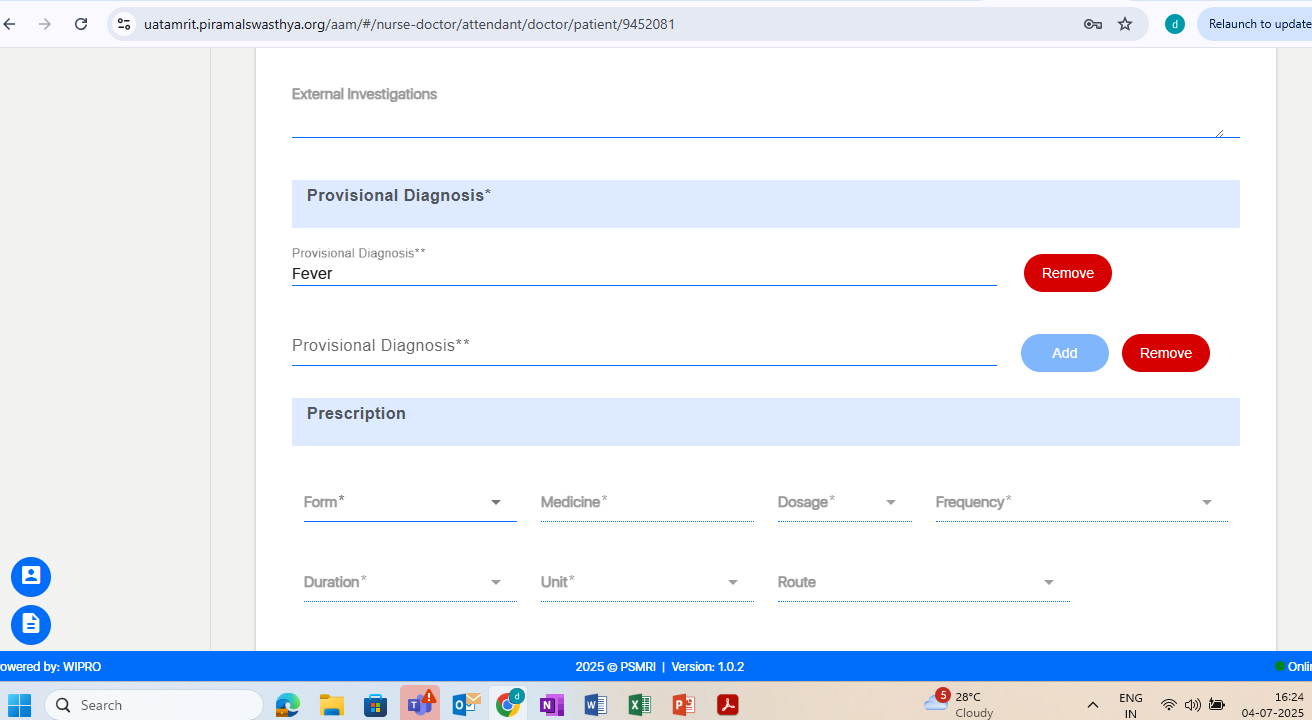Click the browser reload icon
The width and height of the screenshot is (1312, 720).
(x=81, y=24)
